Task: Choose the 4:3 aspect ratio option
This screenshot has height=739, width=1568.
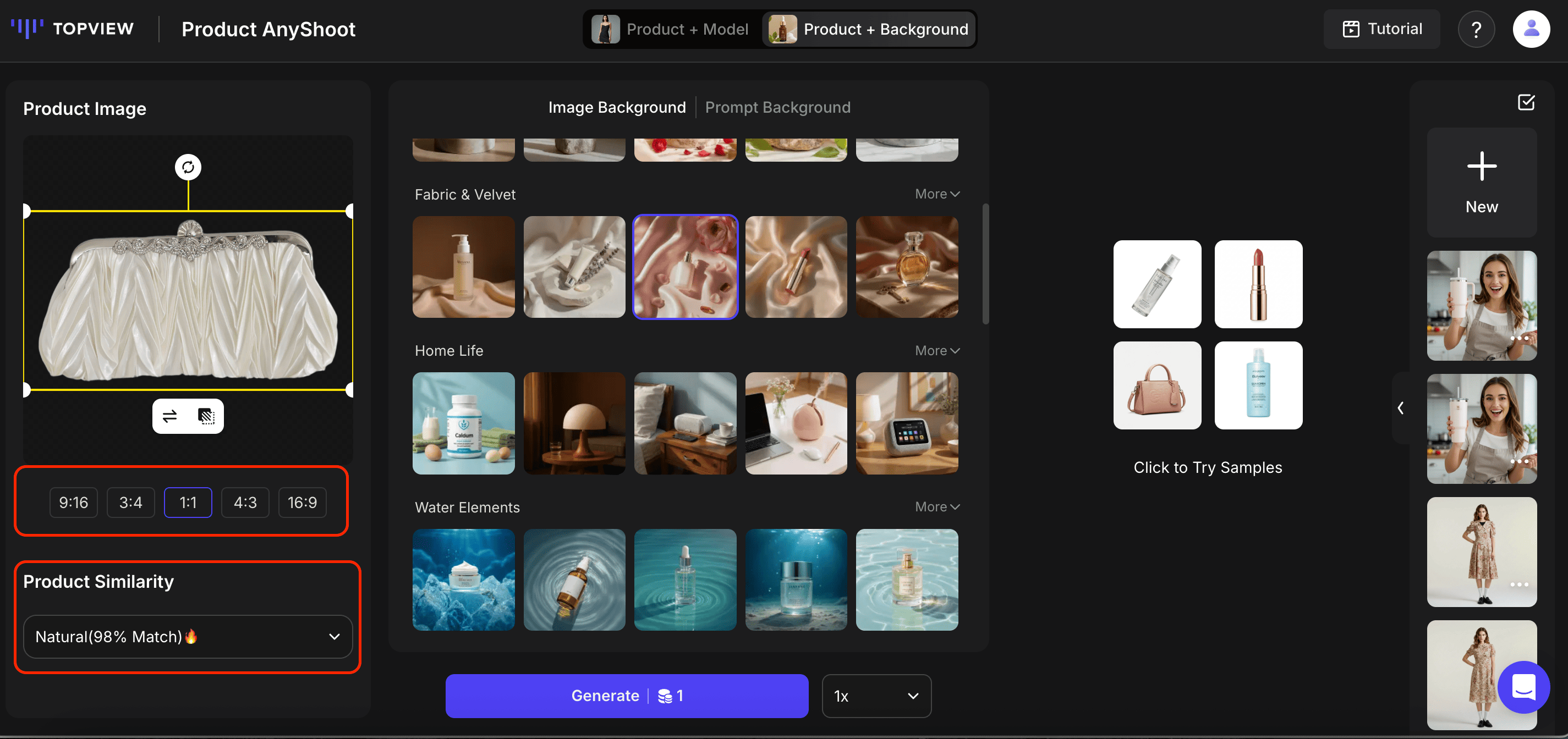Action: pyautogui.click(x=245, y=503)
